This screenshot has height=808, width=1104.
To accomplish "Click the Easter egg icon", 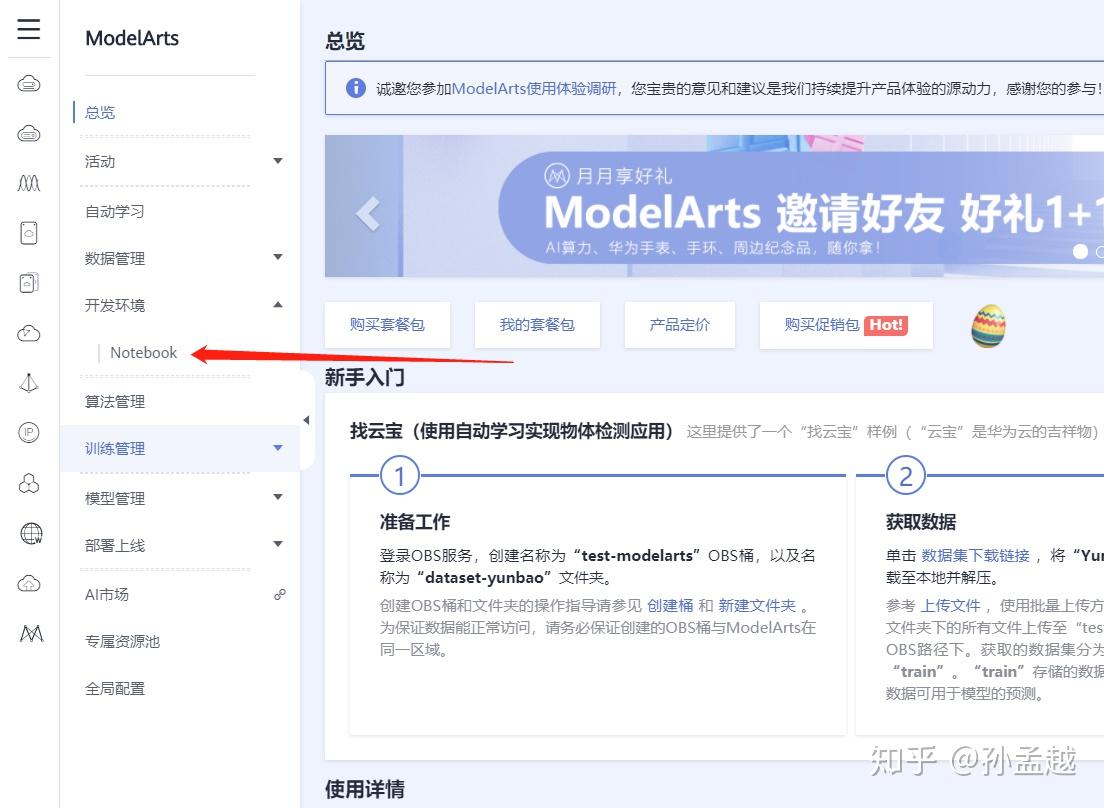I will point(989,326).
